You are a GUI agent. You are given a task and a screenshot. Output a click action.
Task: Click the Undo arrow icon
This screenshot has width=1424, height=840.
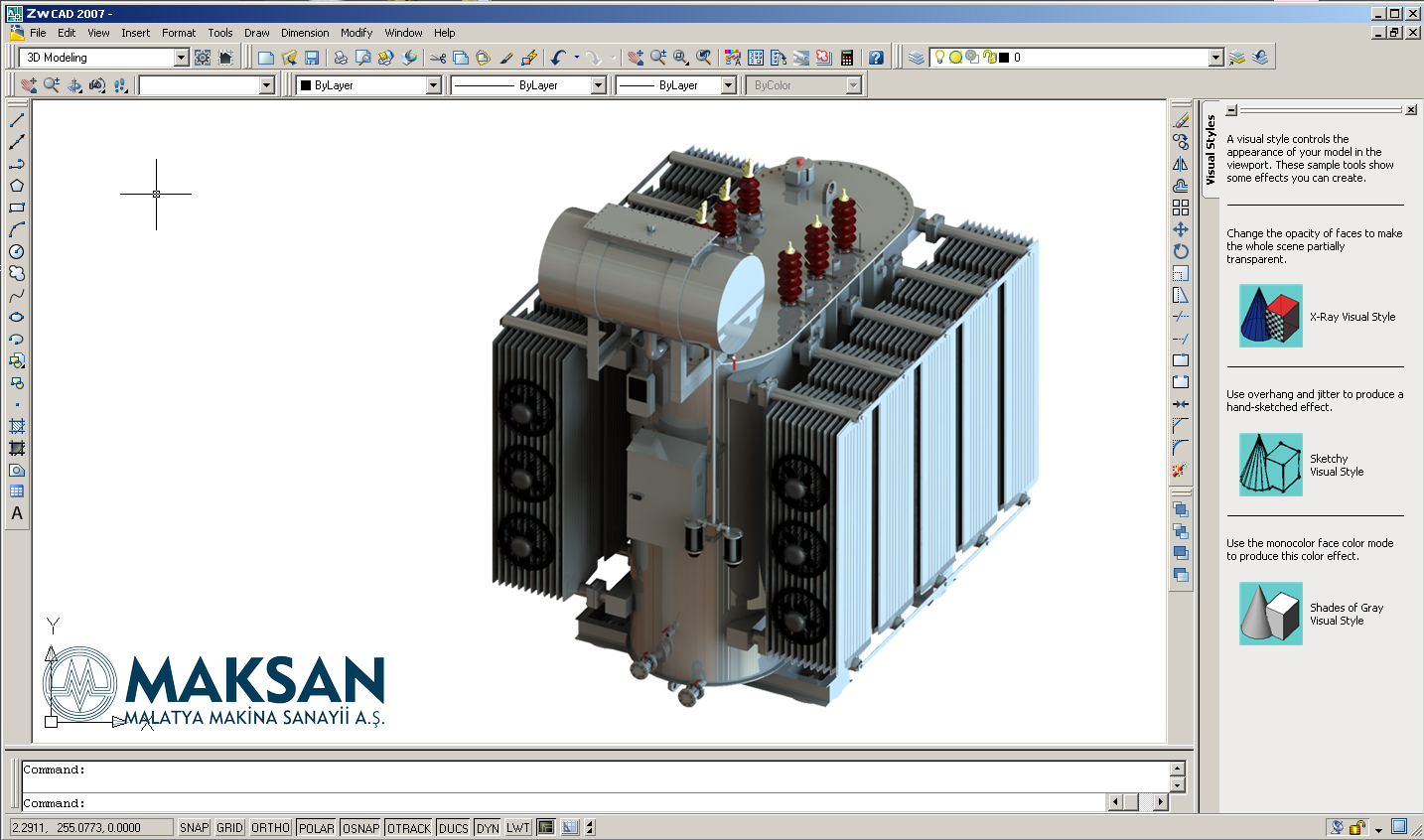[558, 58]
